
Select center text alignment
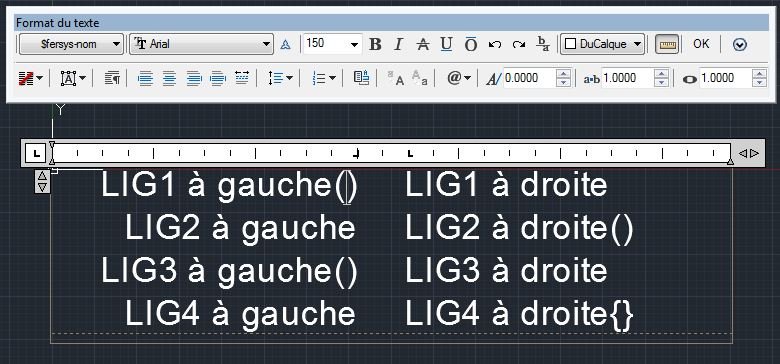click(170, 78)
